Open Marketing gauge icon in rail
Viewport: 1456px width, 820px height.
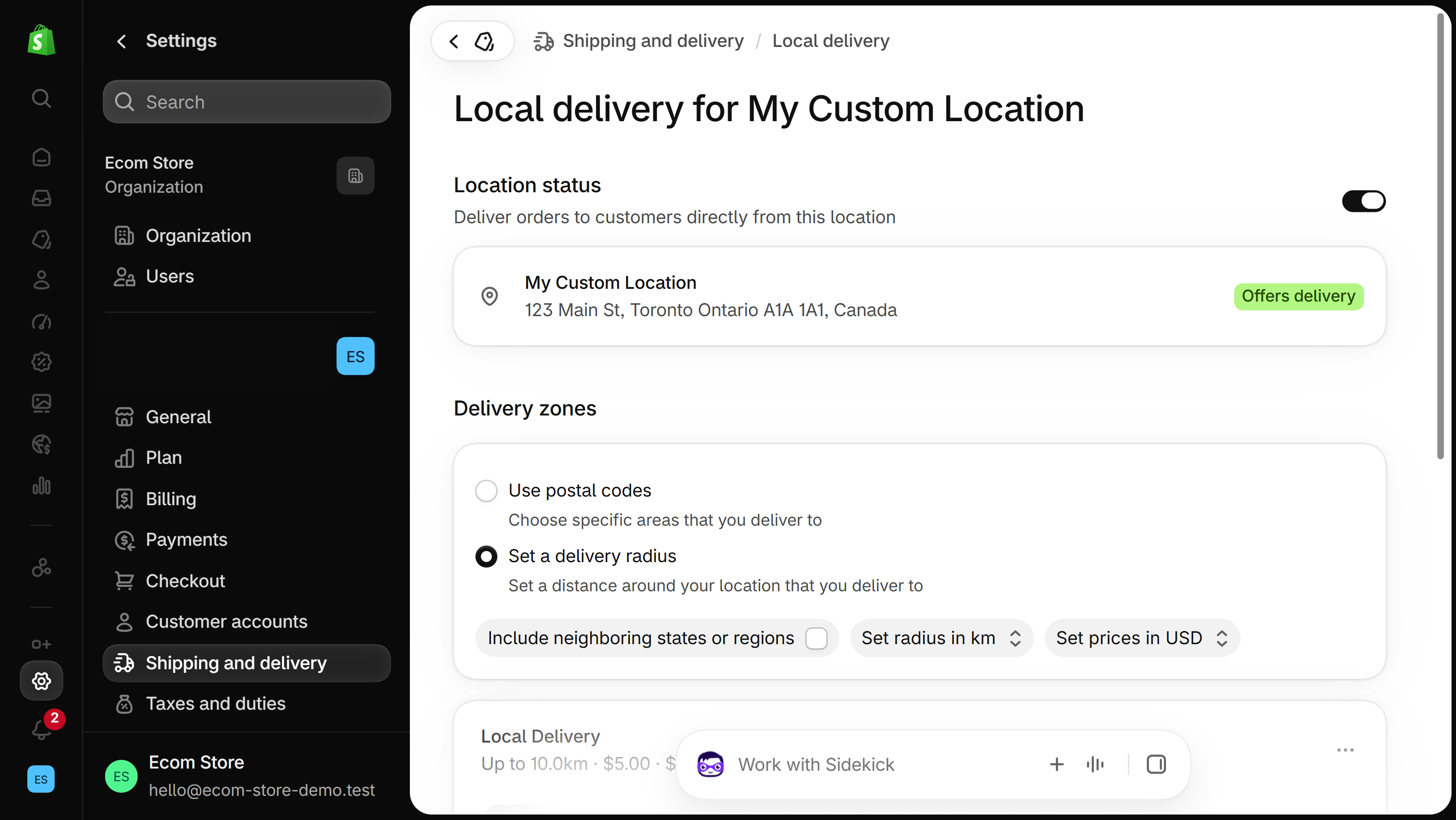(41, 321)
